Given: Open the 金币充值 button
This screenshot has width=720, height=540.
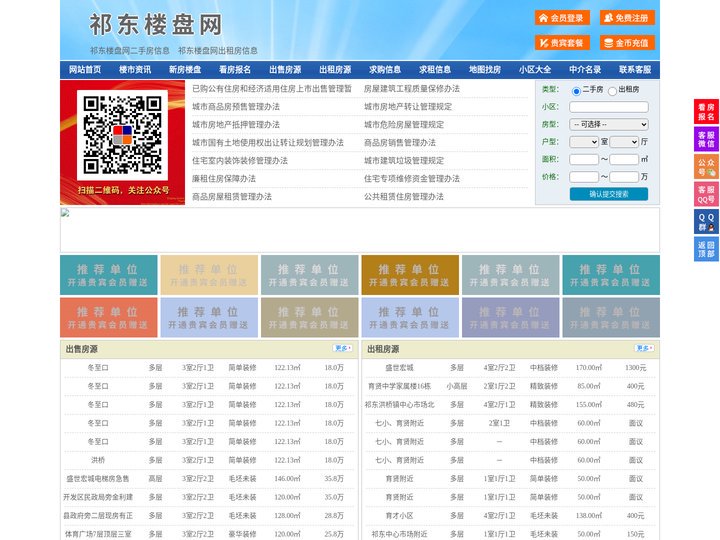Looking at the screenshot, I should pyautogui.click(x=627, y=43).
